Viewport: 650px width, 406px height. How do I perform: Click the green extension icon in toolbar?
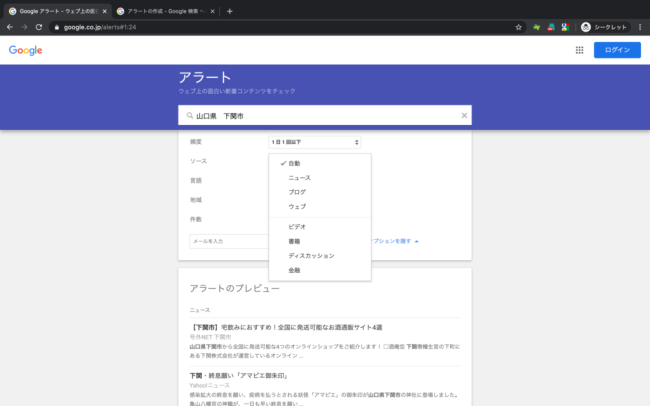(x=536, y=27)
